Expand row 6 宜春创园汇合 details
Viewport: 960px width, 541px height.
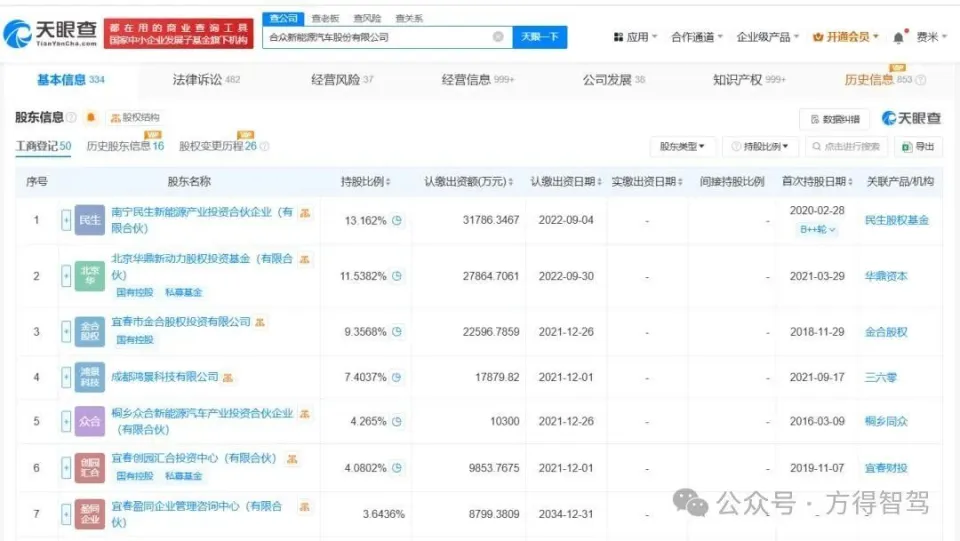(66, 468)
